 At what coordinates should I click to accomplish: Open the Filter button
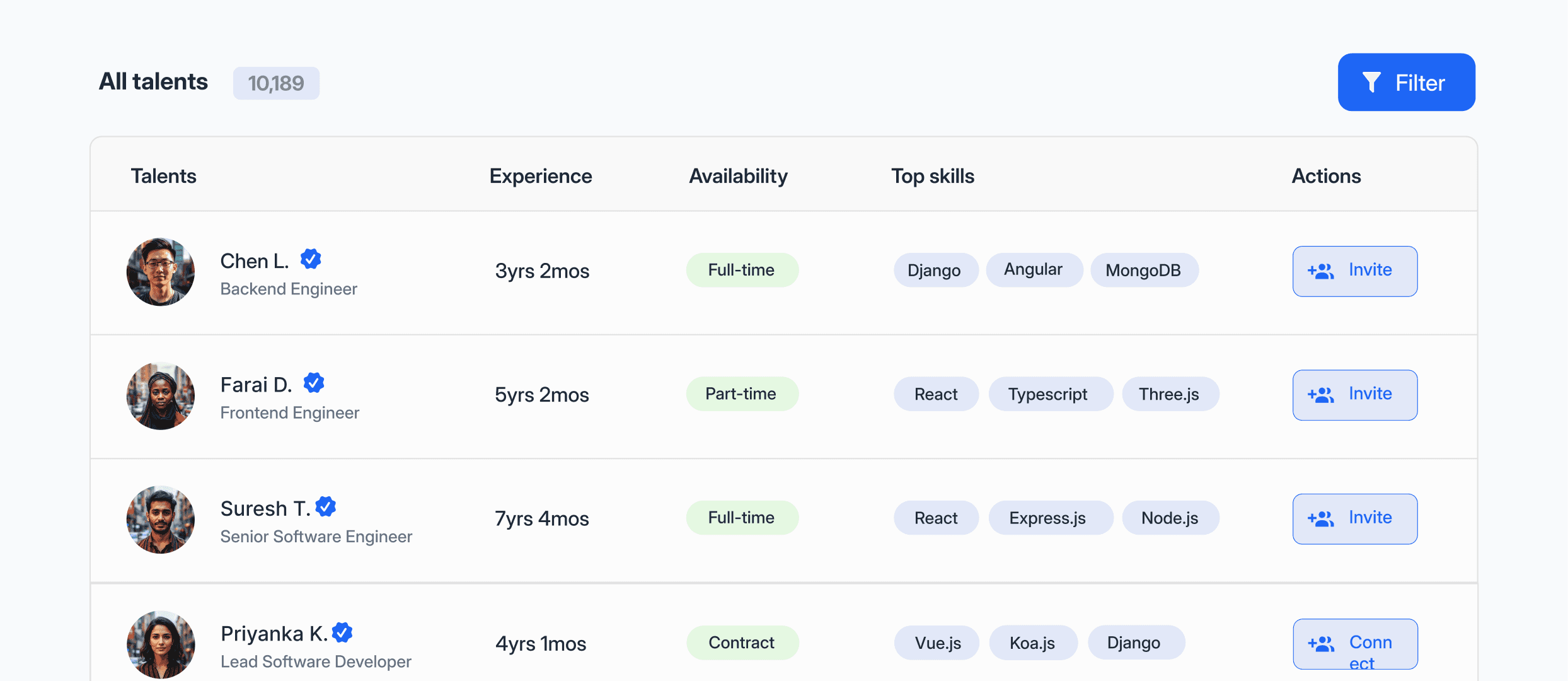(1406, 82)
